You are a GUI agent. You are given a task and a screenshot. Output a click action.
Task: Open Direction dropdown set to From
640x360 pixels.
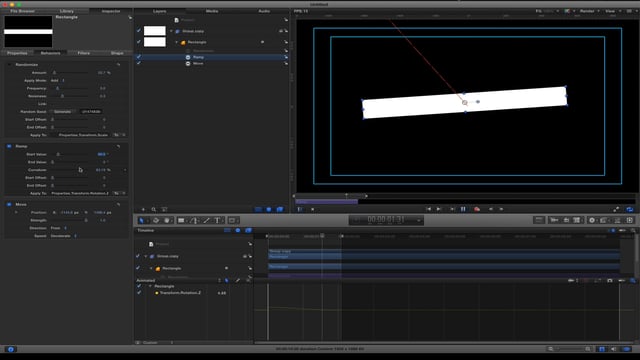[x=59, y=228]
